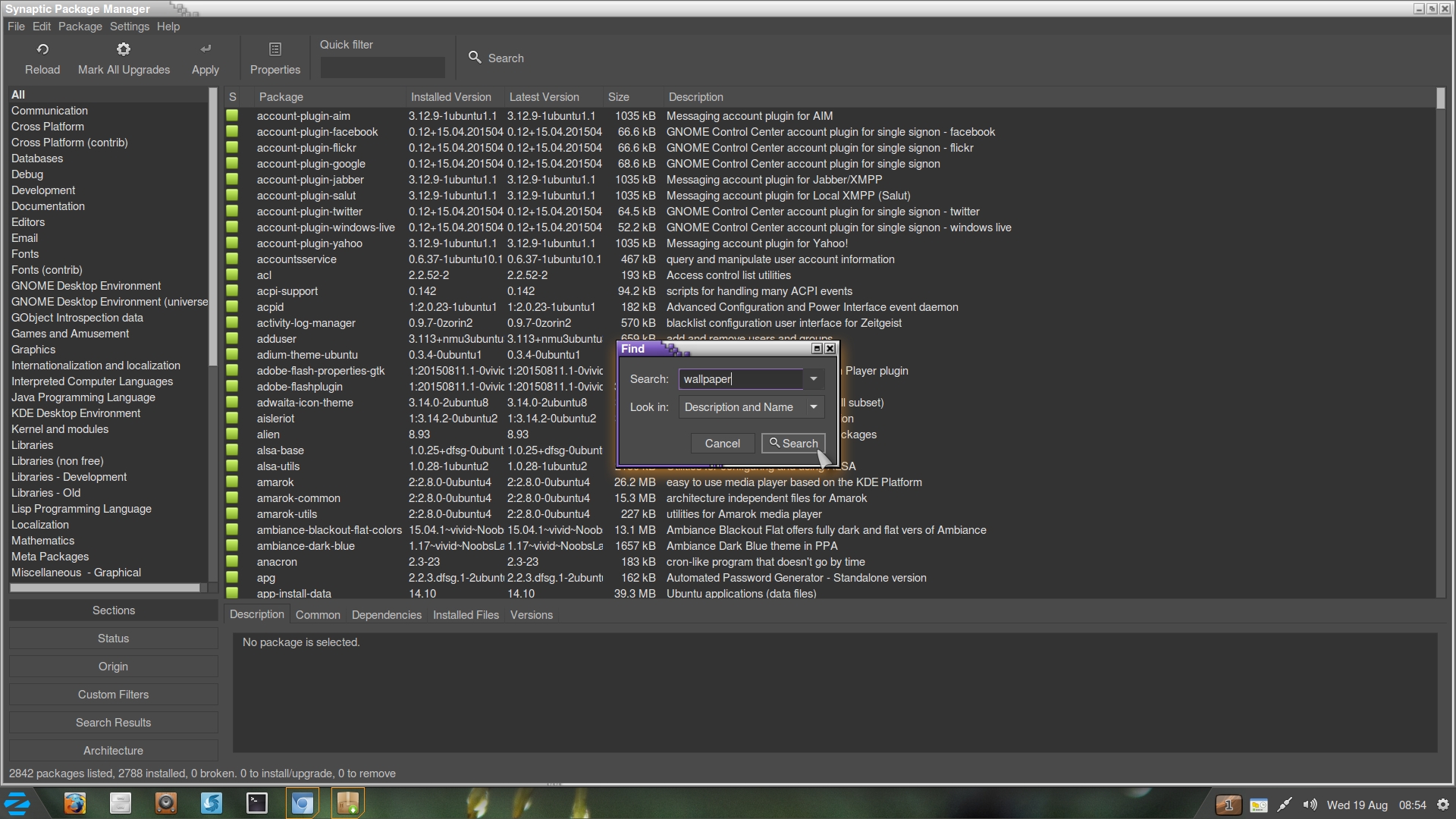Switch to the Installed Files tab

[x=466, y=615]
